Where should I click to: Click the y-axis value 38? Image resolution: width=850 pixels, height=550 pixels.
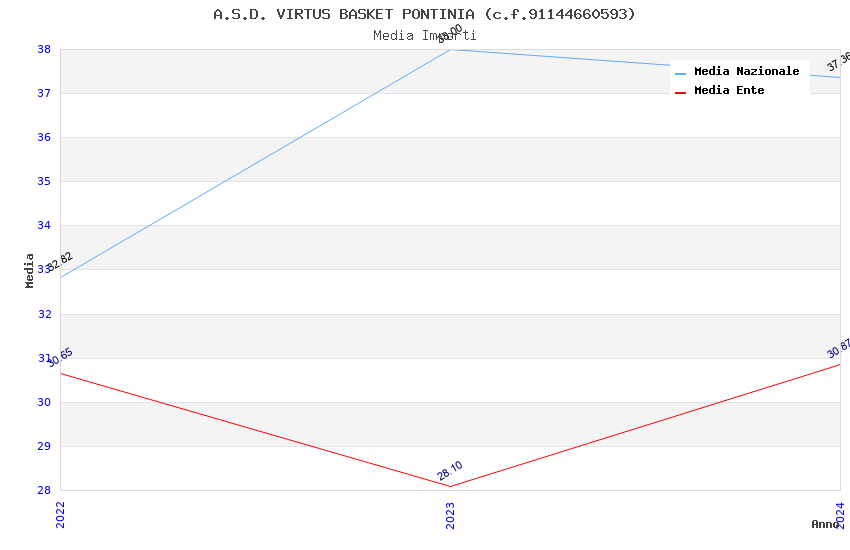click(x=44, y=49)
